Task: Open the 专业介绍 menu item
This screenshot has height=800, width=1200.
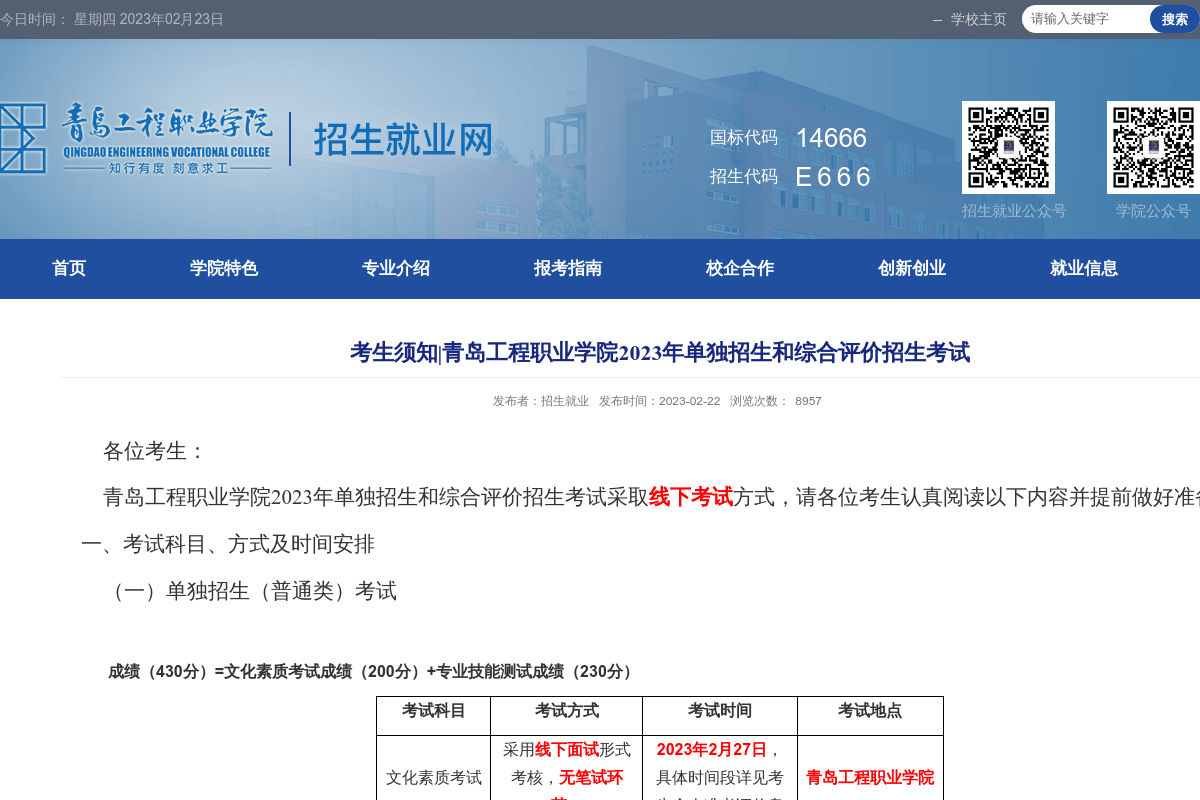Action: [x=396, y=268]
